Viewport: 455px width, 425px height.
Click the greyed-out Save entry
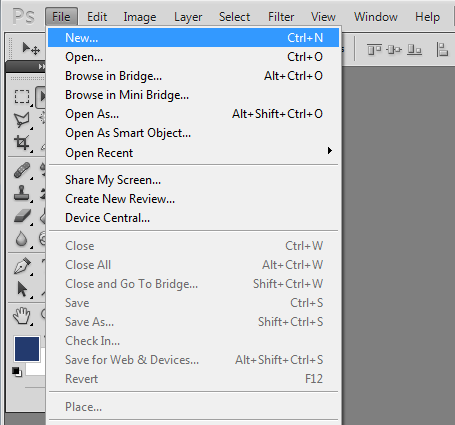coord(194,303)
